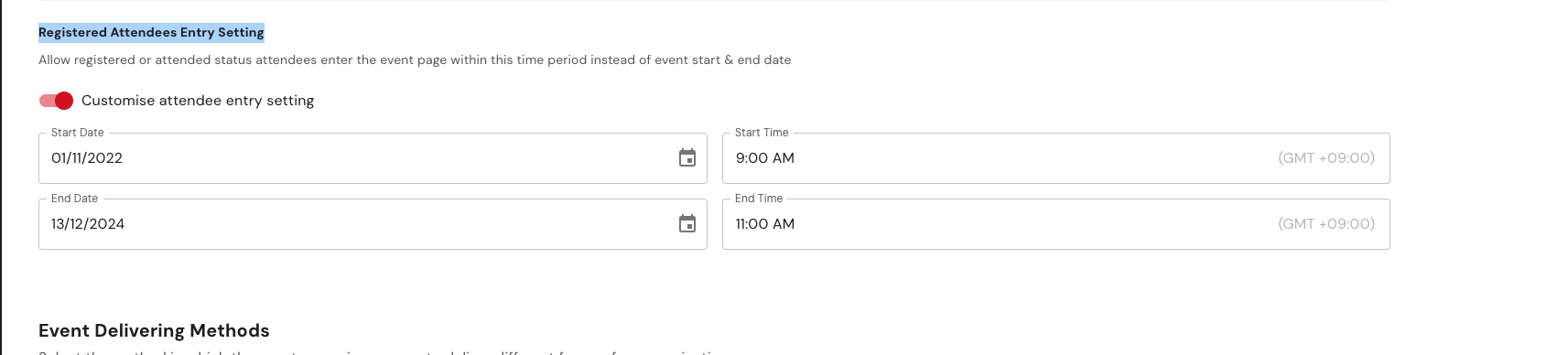Click the attendee entry description text

coord(415,60)
